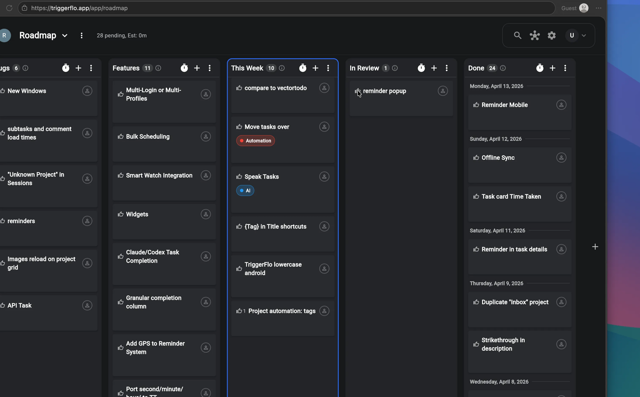Image resolution: width=640 pixels, height=397 pixels.
Task: Add a task to Done column
Action: (552, 68)
